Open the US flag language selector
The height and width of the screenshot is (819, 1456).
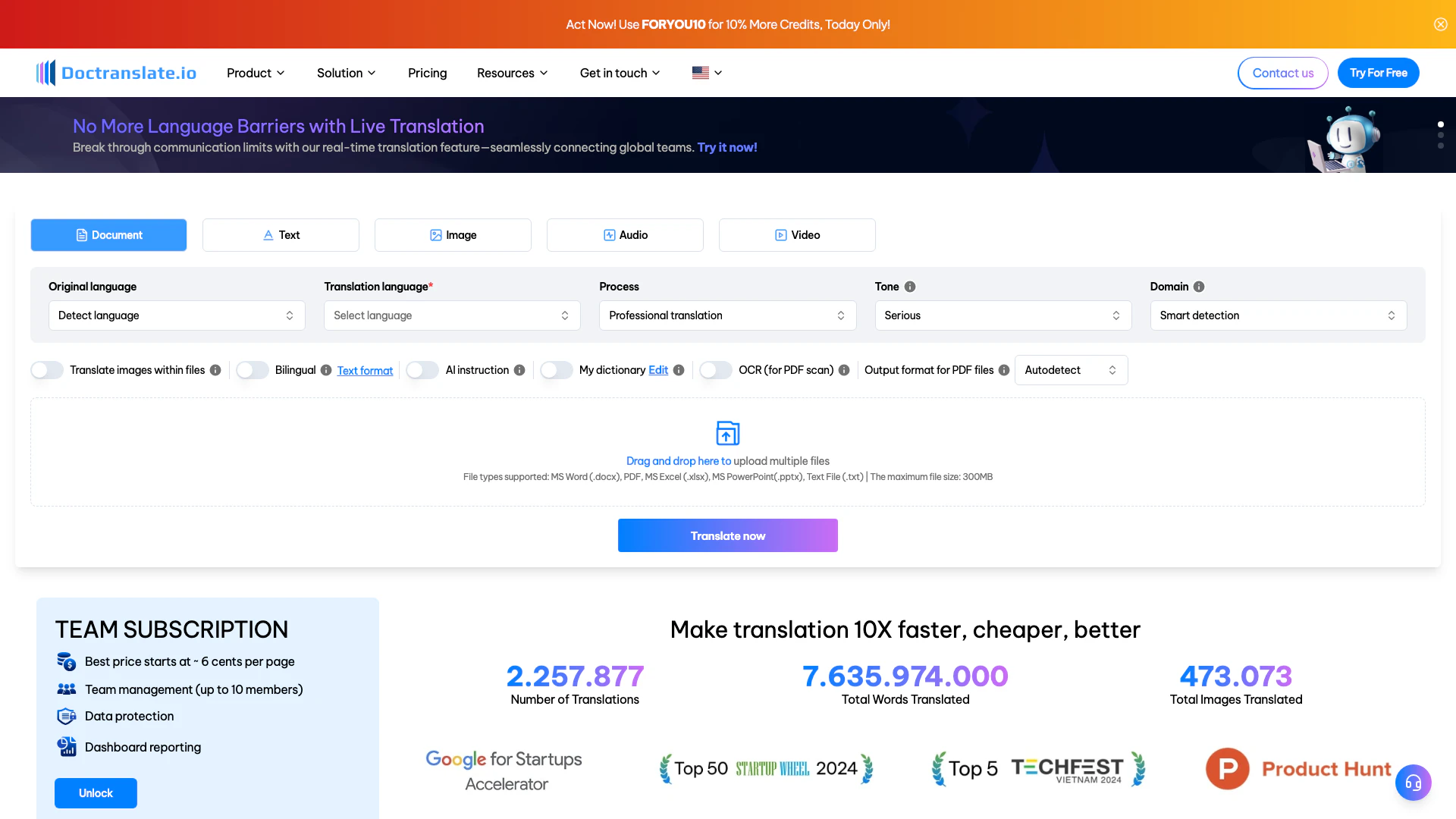pos(706,73)
